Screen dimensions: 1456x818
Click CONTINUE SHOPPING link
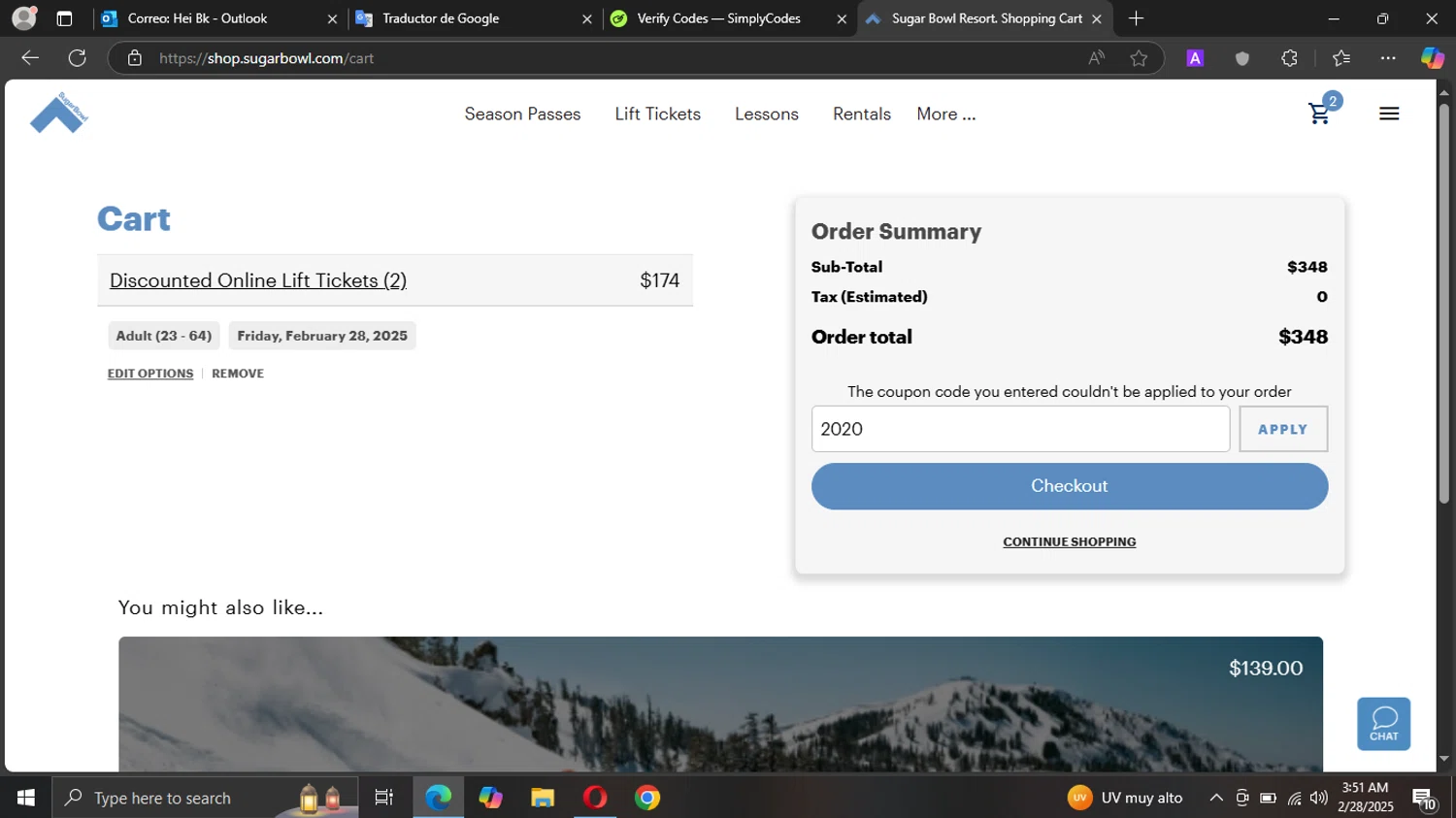[x=1069, y=542]
